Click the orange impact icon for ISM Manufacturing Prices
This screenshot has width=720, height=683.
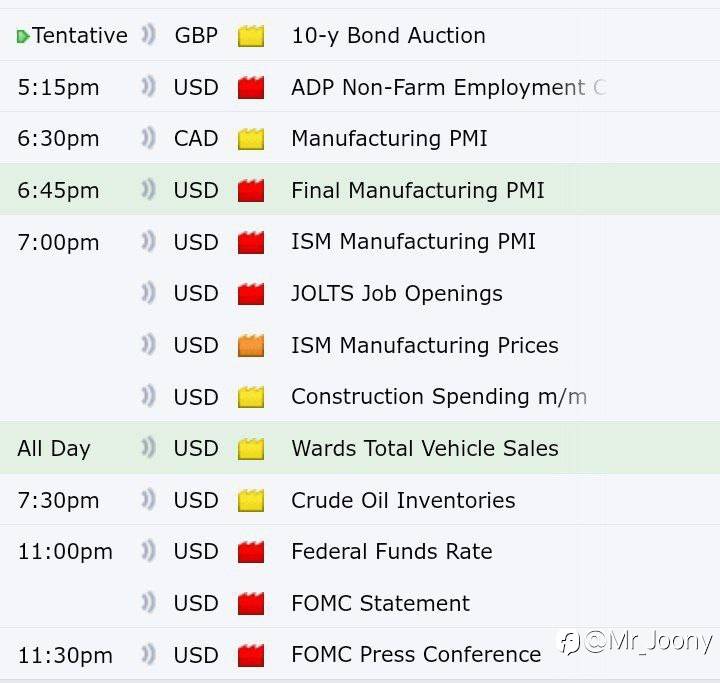click(251, 346)
